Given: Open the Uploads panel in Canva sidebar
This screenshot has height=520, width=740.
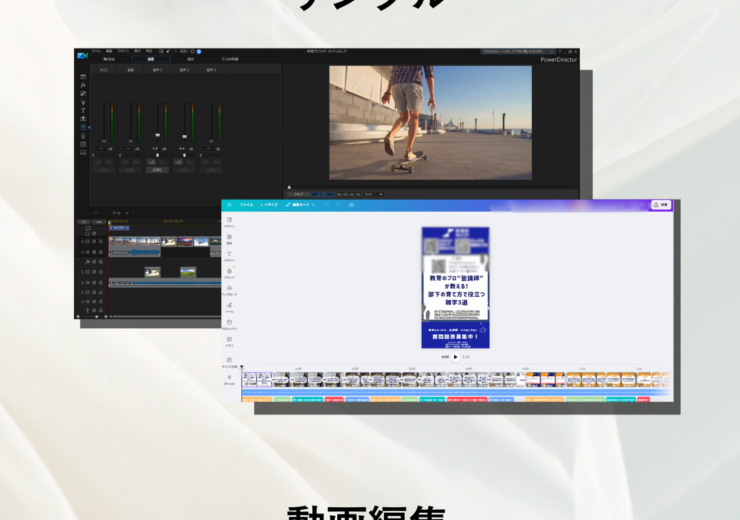Looking at the screenshot, I should click(230, 290).
